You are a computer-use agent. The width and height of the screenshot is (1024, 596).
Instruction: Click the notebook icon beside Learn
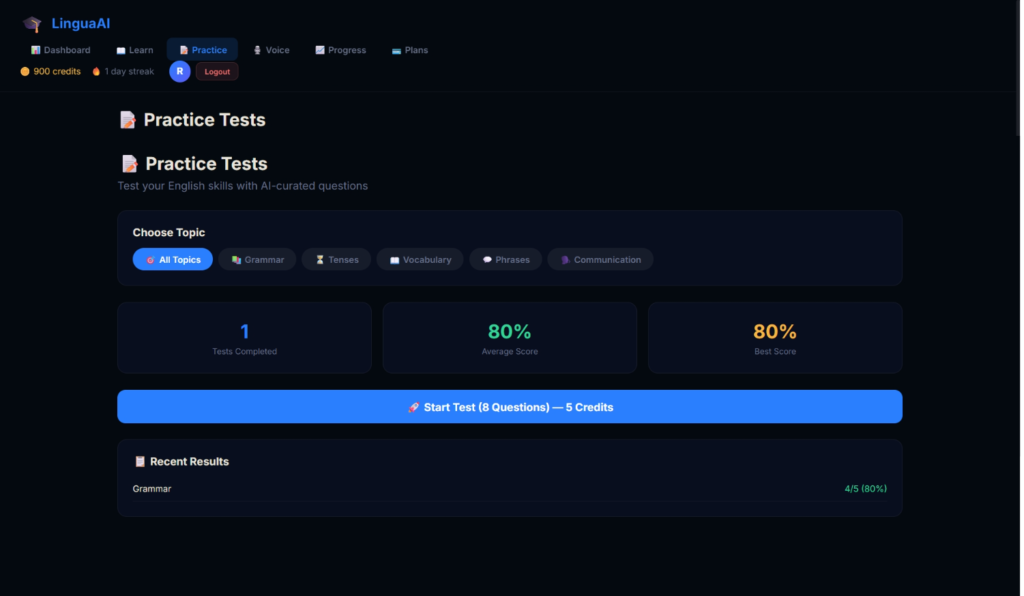click(x=122, y=49)
